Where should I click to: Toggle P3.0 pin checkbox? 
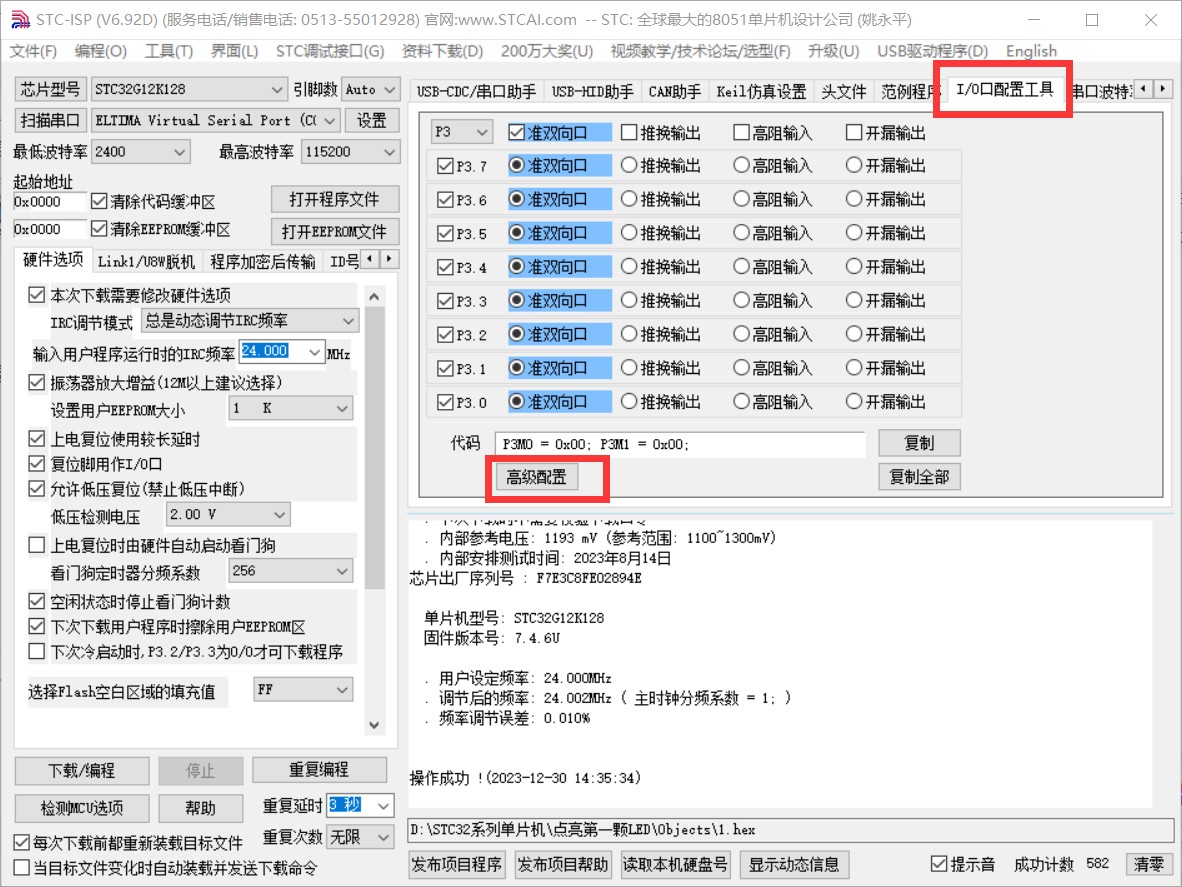pyautogui.click(x=445, y=402)
